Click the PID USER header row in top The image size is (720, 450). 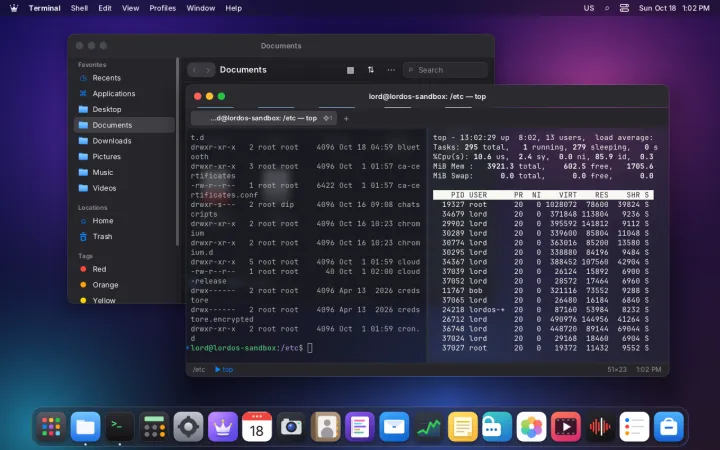click(543, 195)
